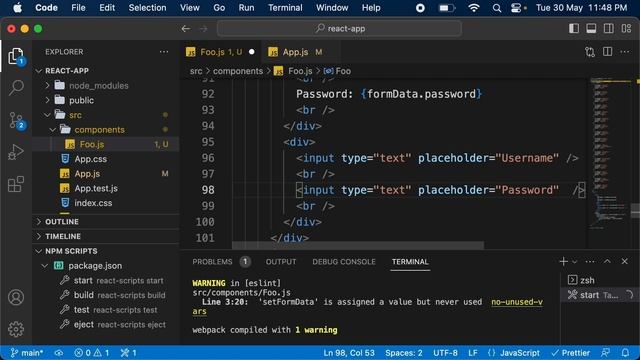Toggle the bottom panel layout icon
Image resolution: width=640 pixels, height=360 pixels.
pyautogui.click(x=591, y=29)
